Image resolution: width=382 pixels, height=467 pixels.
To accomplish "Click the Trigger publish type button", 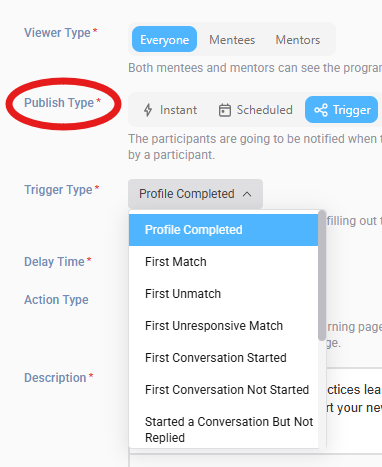I will (x=341, y=110).
